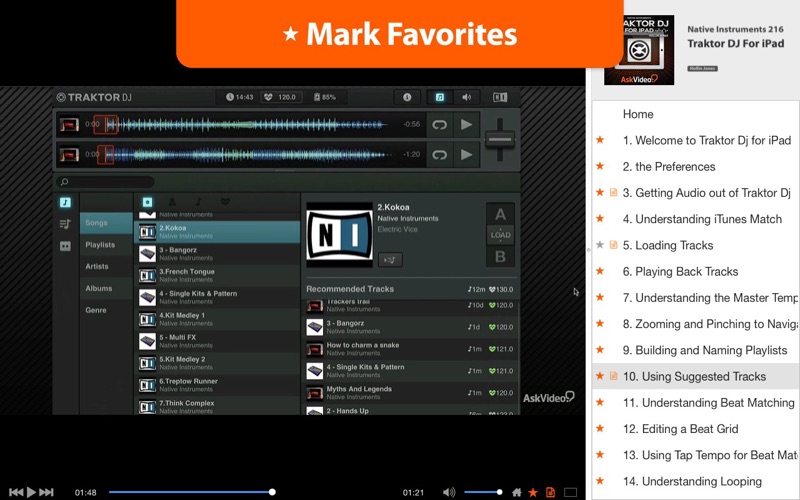Image resolution: width=800 pixels, height=500 pixels.
Task: Mute the player volume speaker icon
Action: (x=449, y=492)
